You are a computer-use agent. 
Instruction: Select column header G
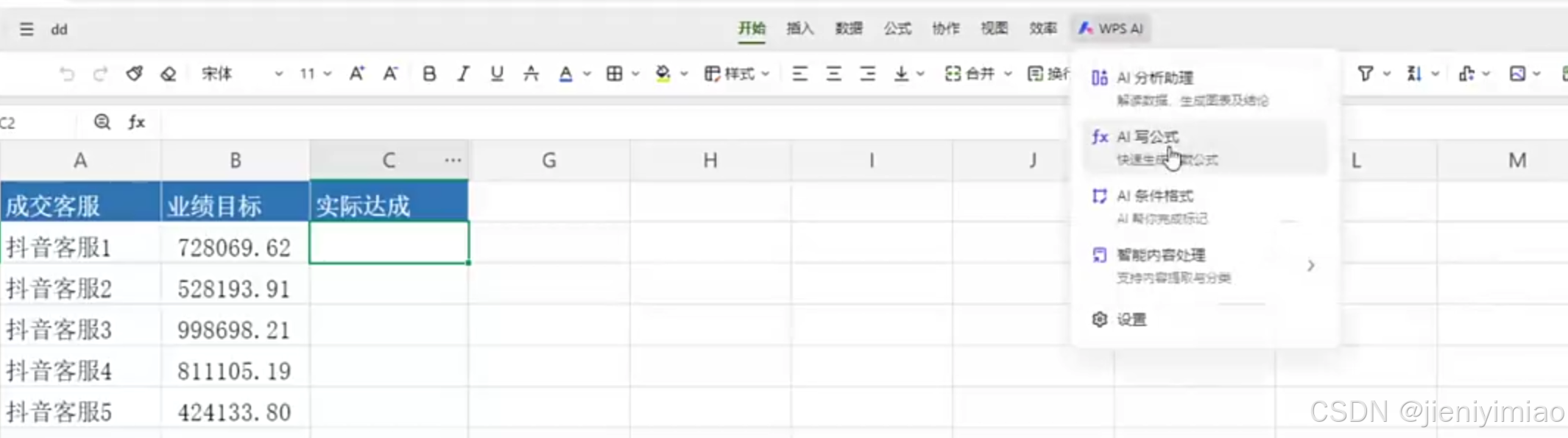(x=549, y=160)
